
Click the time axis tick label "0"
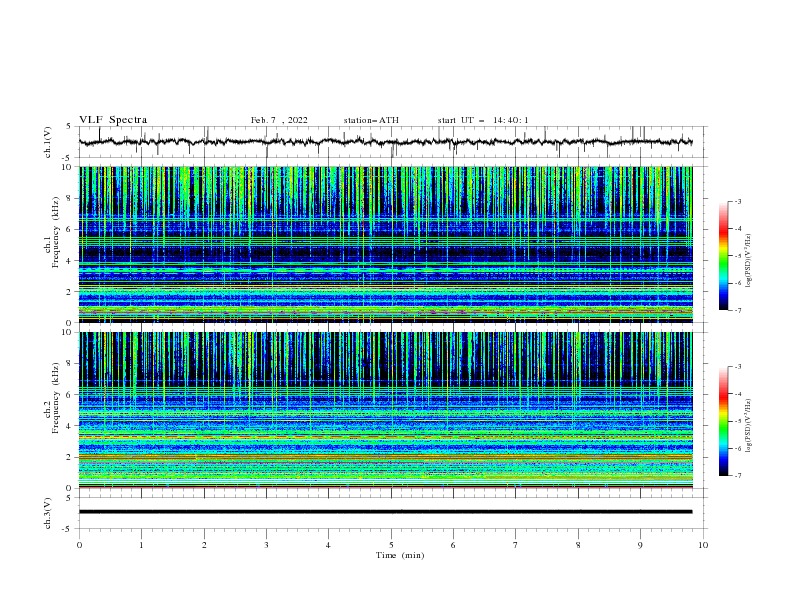pos(79,545)
